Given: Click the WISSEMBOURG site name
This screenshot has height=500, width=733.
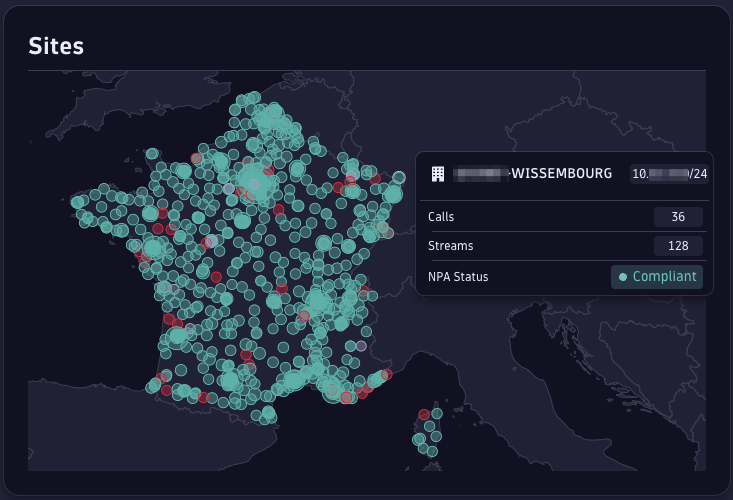Looking at the screenshot, I should [x=561, y=174].
